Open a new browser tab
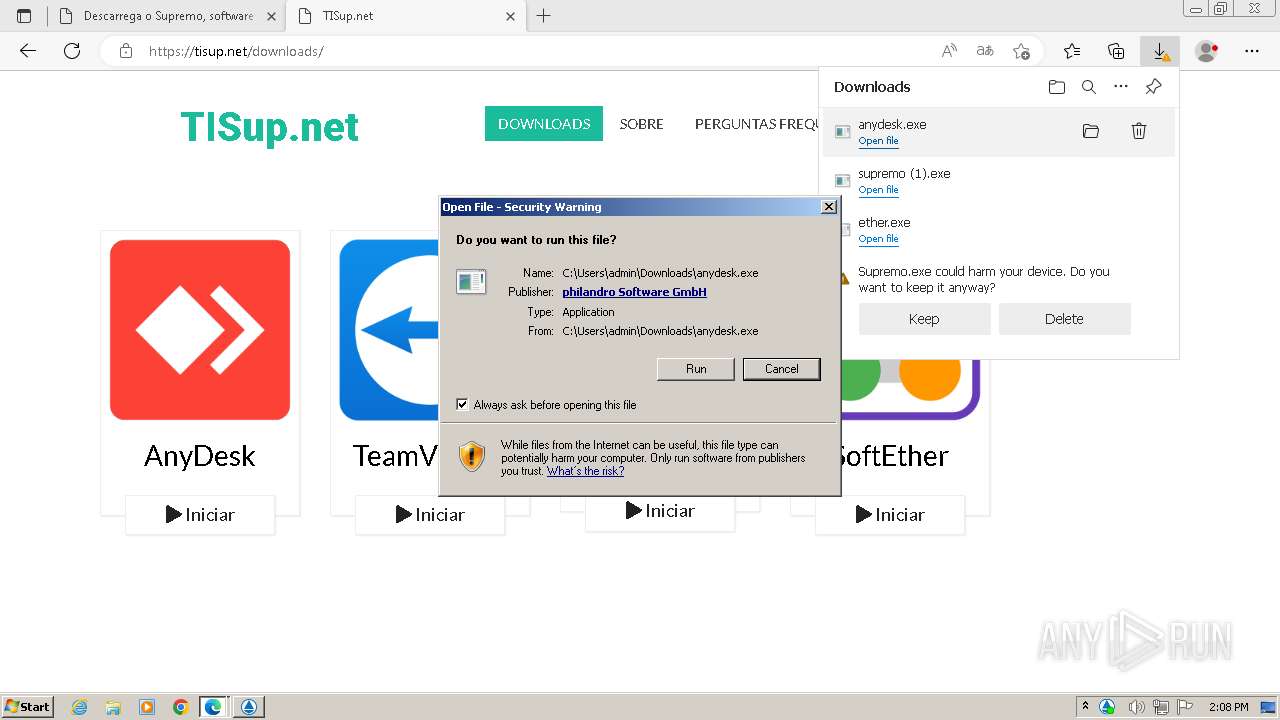 pyautogui.click(x=544, y=16)
